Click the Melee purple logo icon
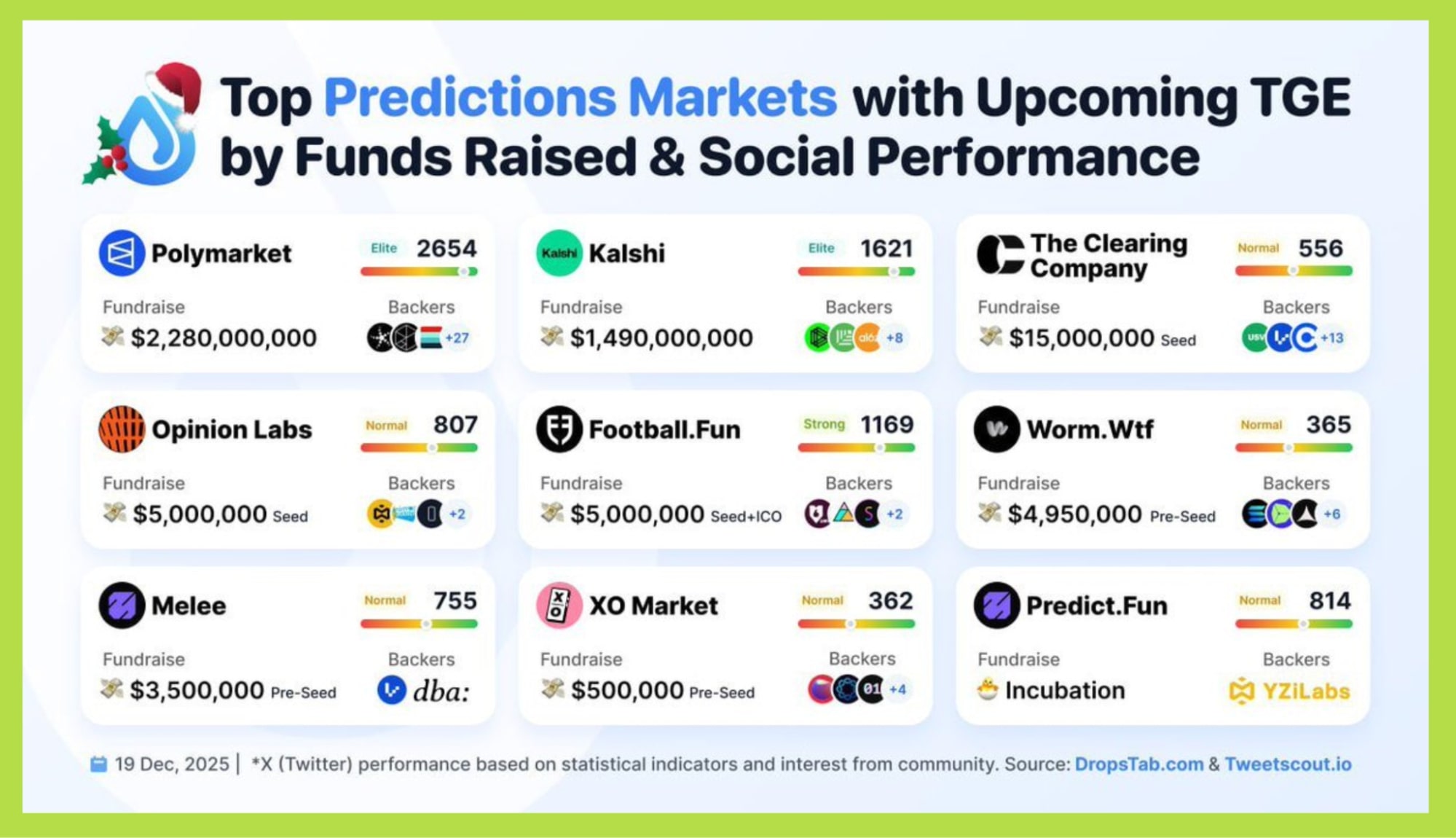This screenshot has width=1456, height=838. 122,605
